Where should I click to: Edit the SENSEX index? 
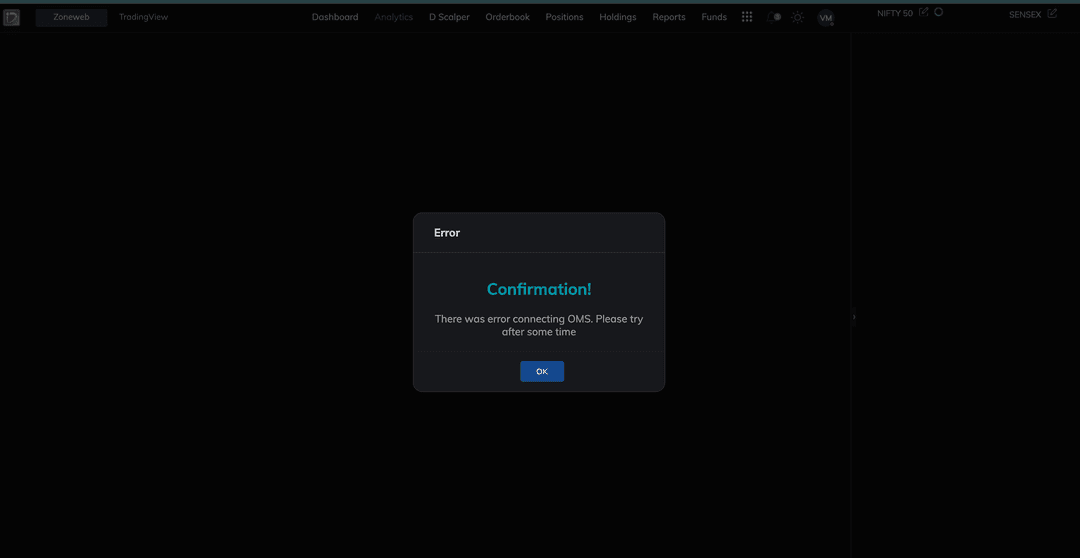[1052, 14]
